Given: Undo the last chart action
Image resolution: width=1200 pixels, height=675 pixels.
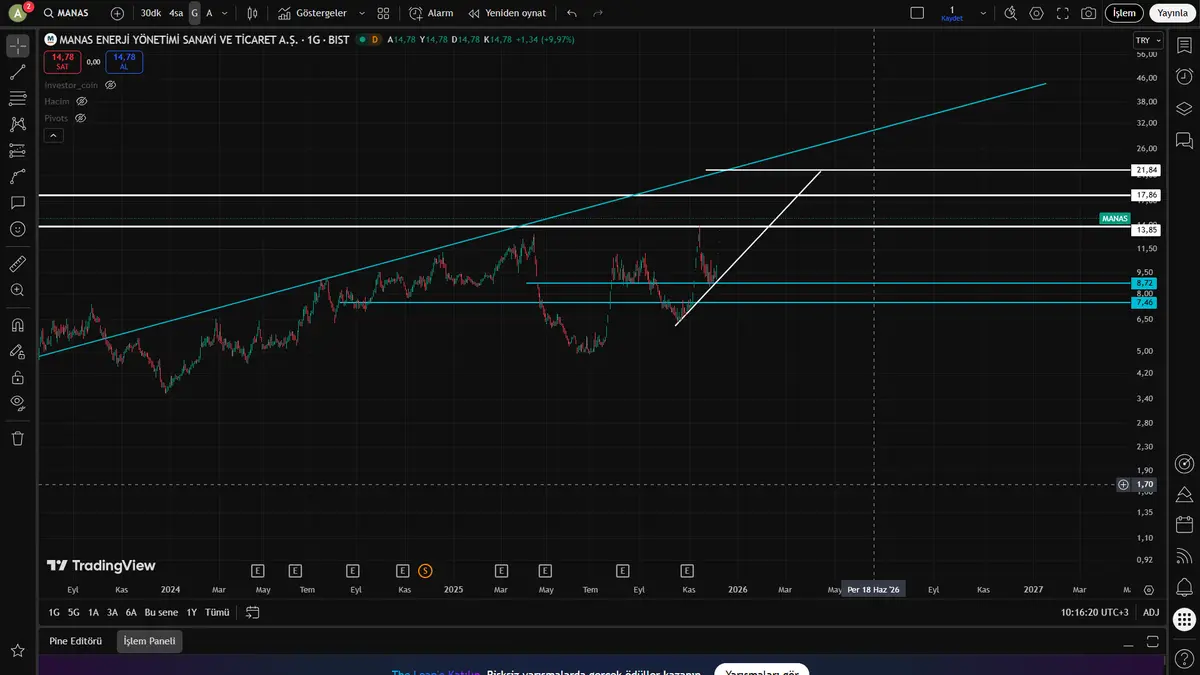Looking at the screenshot, I should click(x=571, y=13).
